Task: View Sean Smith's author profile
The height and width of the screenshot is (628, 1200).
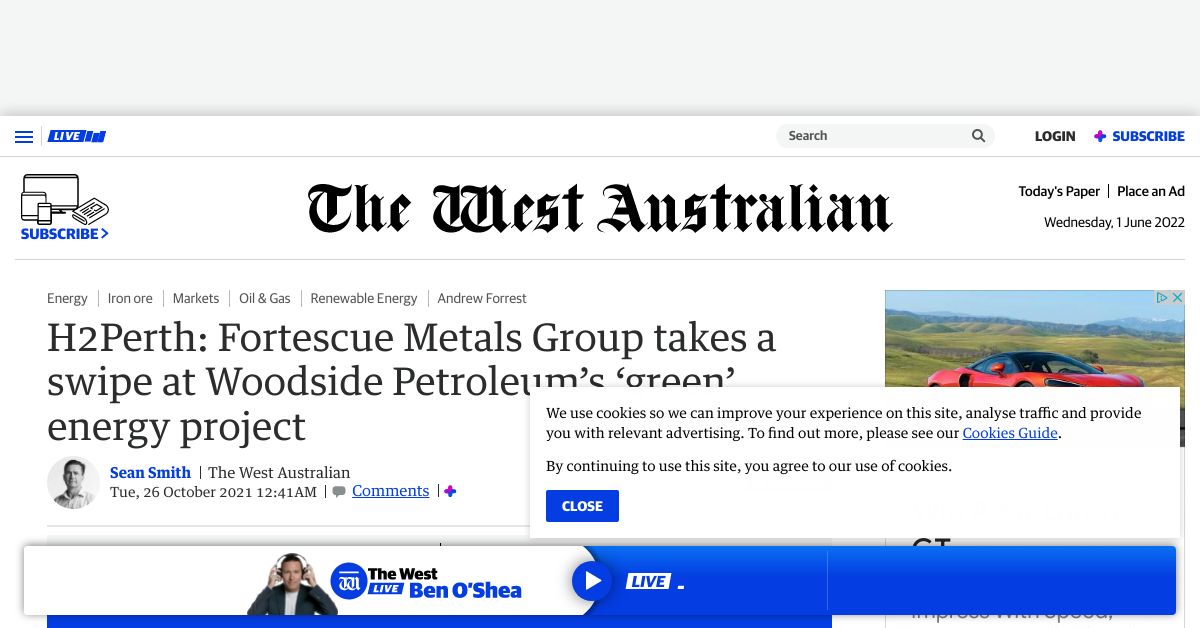Action: coord(150,472)
